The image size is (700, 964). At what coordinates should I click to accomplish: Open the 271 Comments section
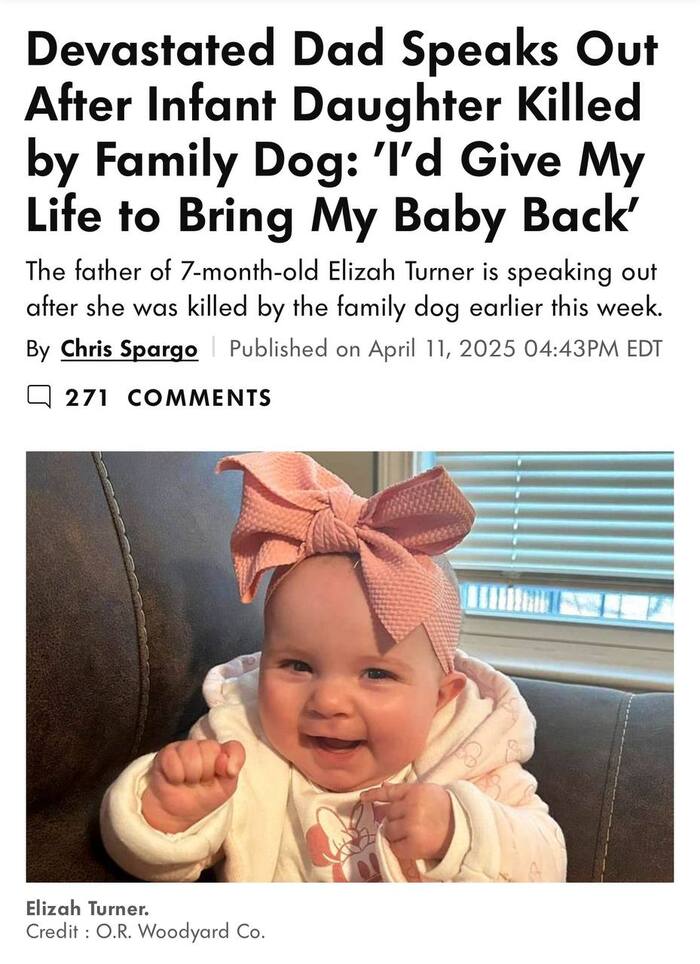pos(168,398)
